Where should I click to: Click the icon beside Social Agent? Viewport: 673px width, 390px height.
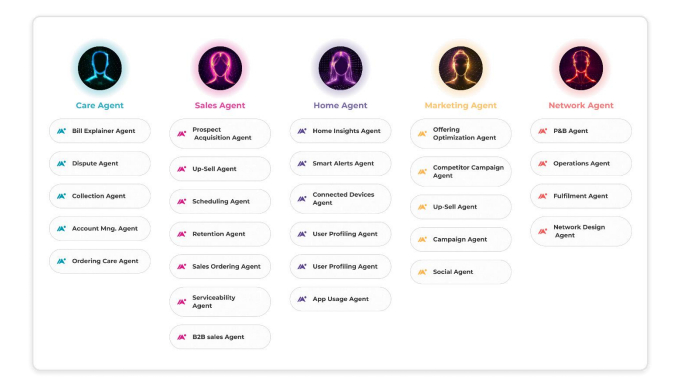422,272
